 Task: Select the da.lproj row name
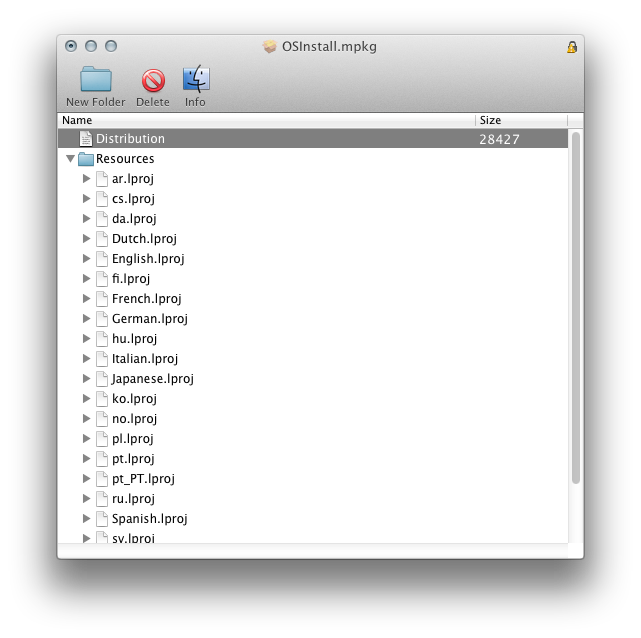(x=134, y=219)
